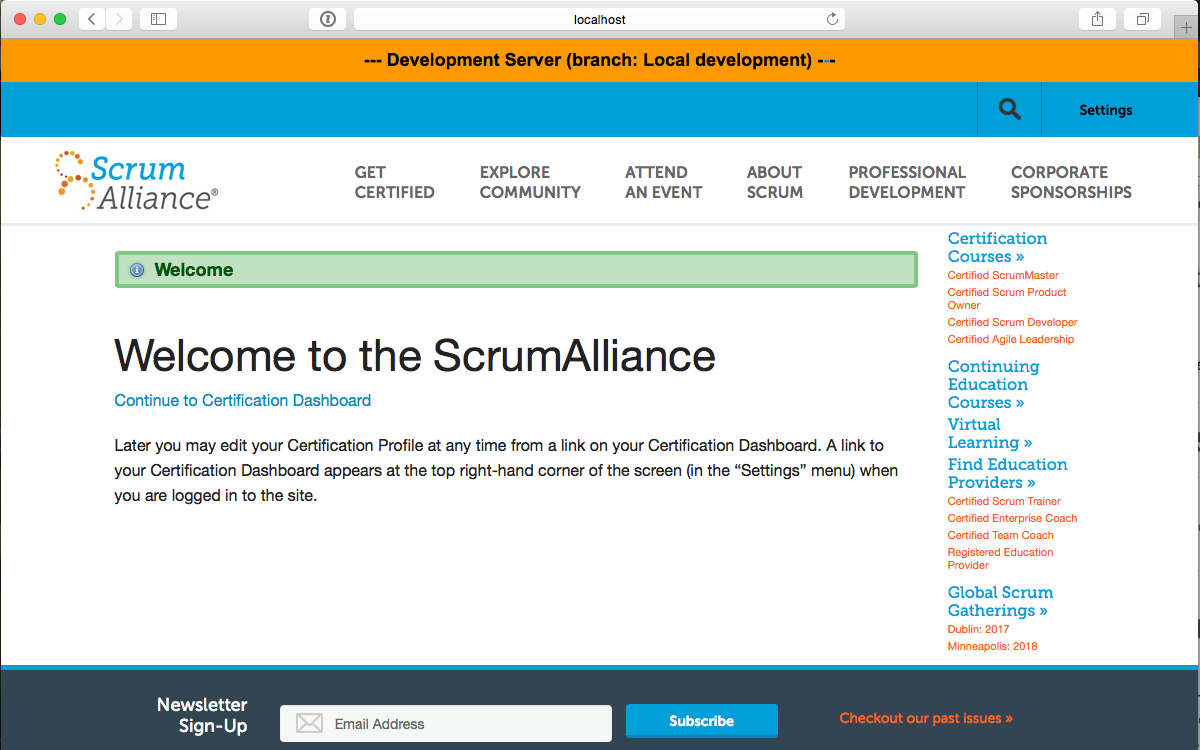
Task: Open Certified Scrum Product Owner link
Action: (x=1007, y=299)
